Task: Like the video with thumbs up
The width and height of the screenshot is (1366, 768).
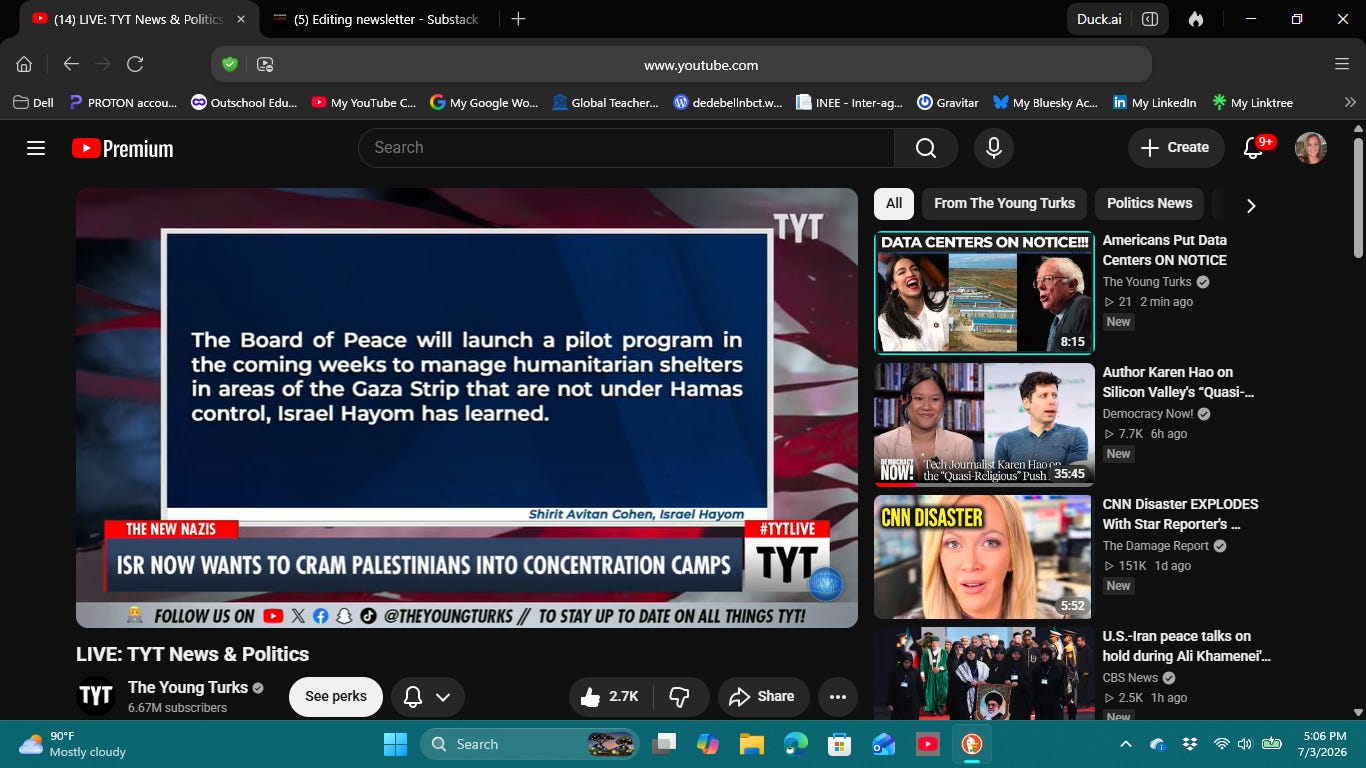Action: (x=608, y=697)
